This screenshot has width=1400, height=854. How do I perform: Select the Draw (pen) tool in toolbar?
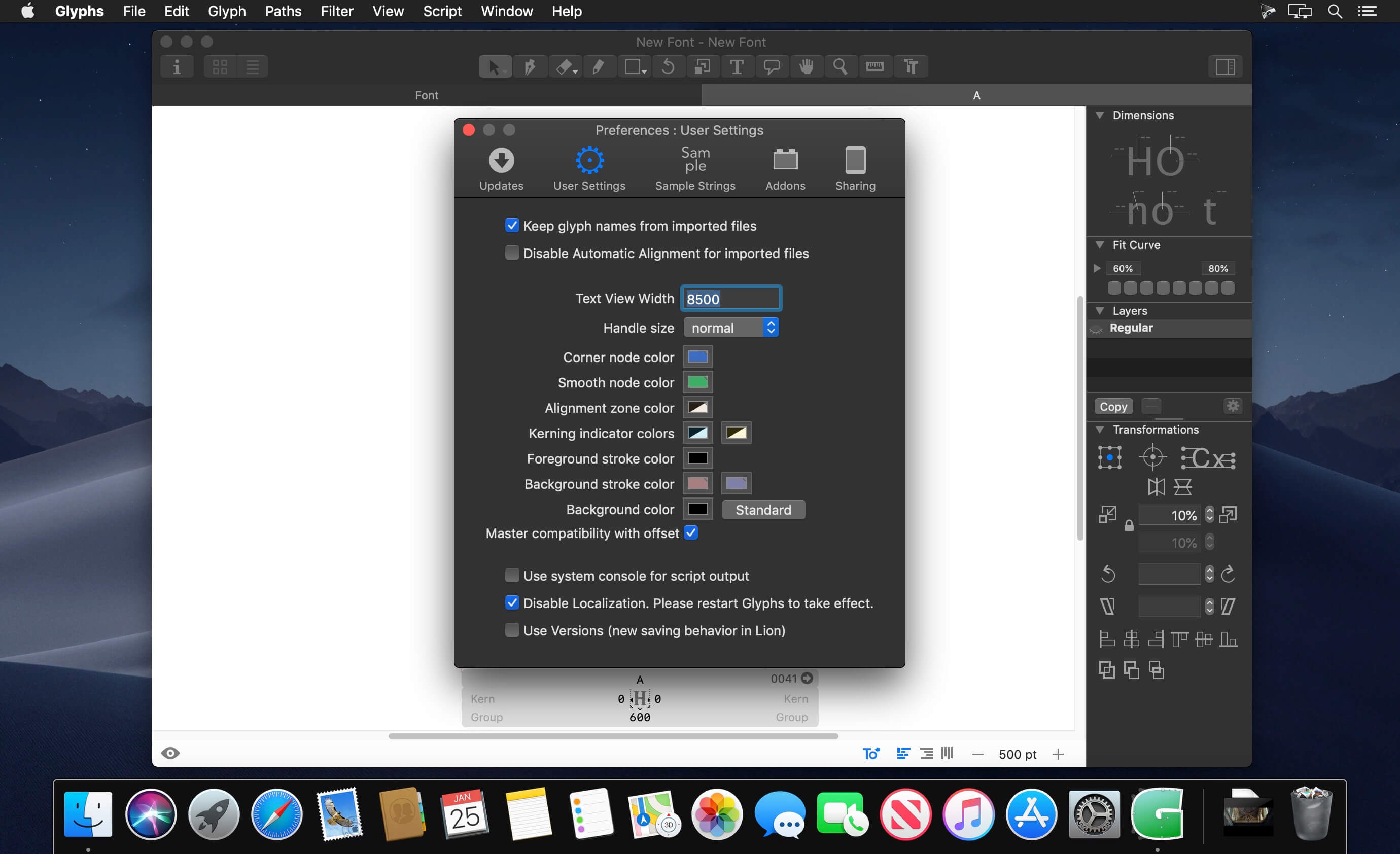click(530, 66)
